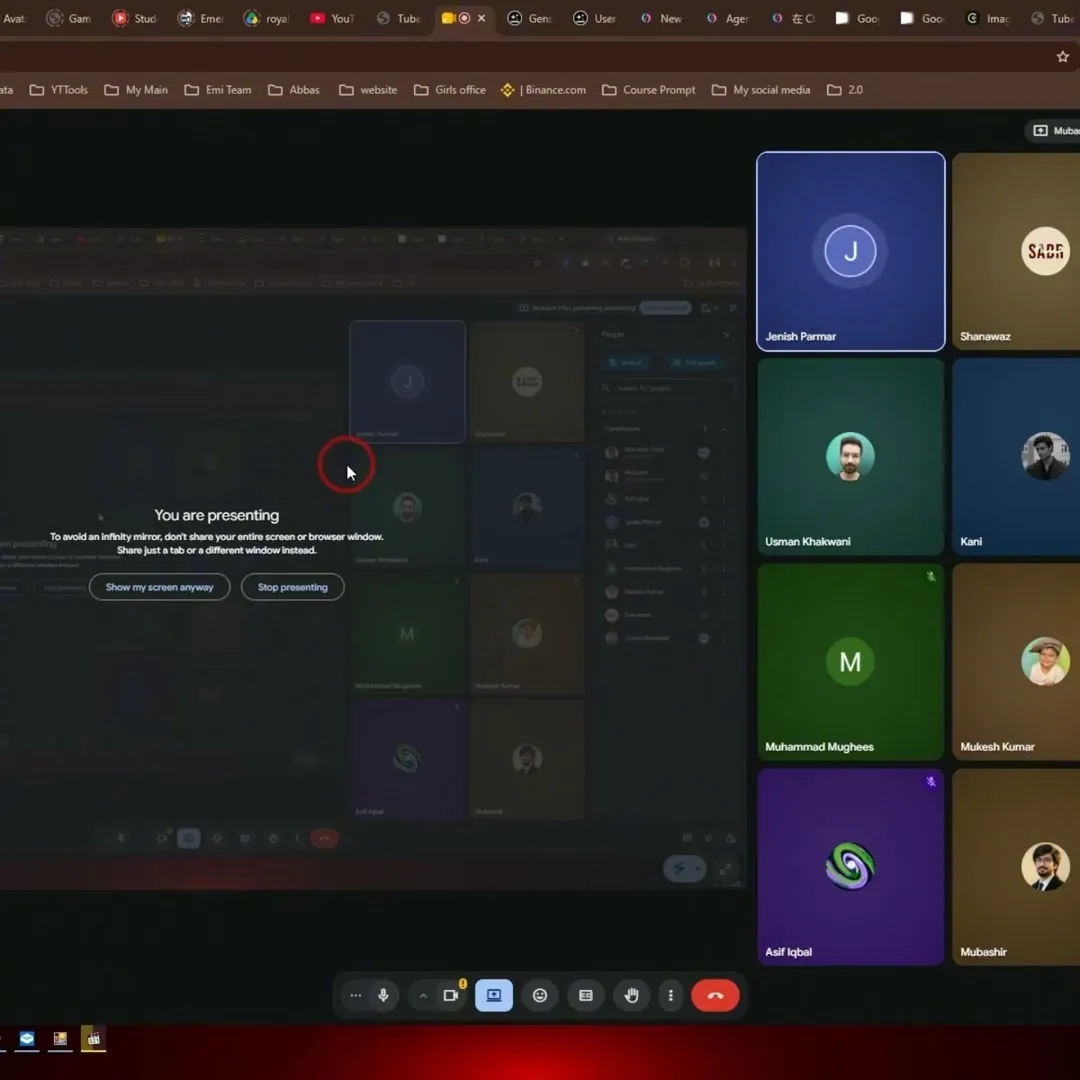Click the SABR avatar of Shanawaz

(1046, 251)
